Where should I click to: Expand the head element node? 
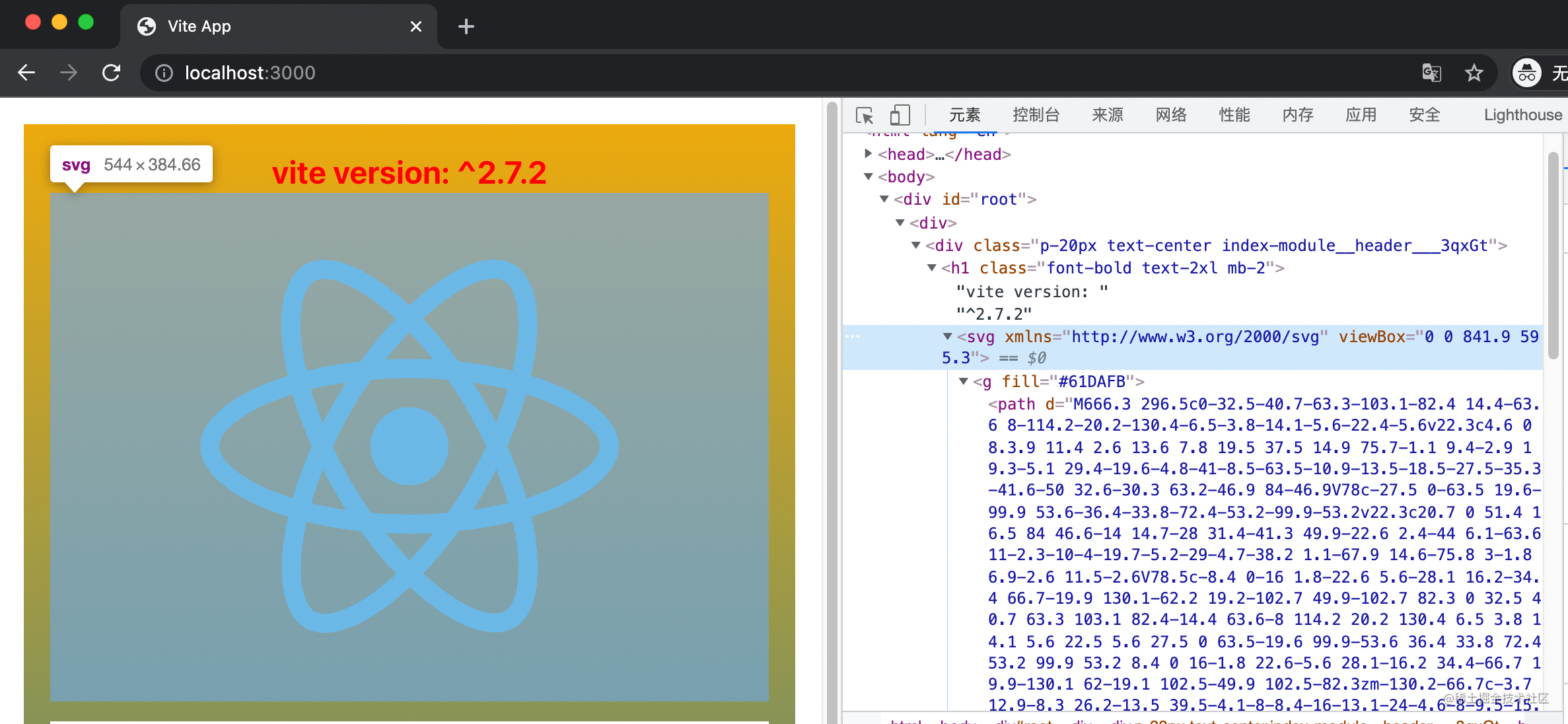click(869, 154)
